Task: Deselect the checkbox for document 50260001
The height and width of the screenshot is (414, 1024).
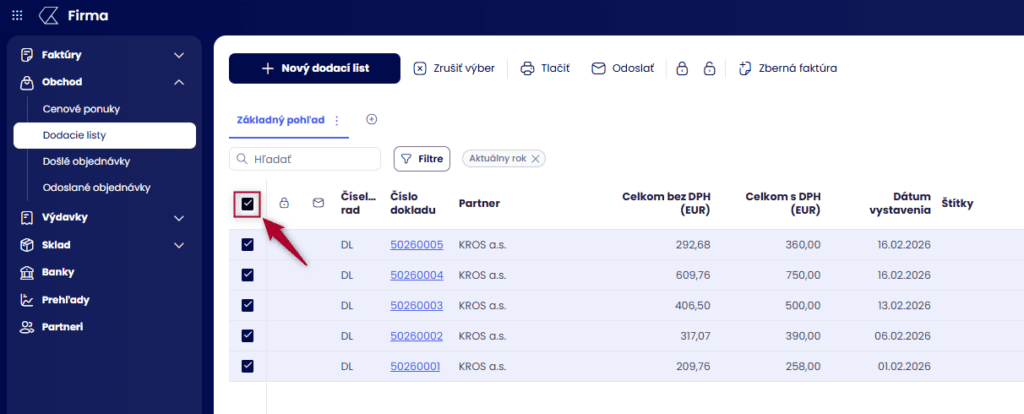Action: (247, 366)
